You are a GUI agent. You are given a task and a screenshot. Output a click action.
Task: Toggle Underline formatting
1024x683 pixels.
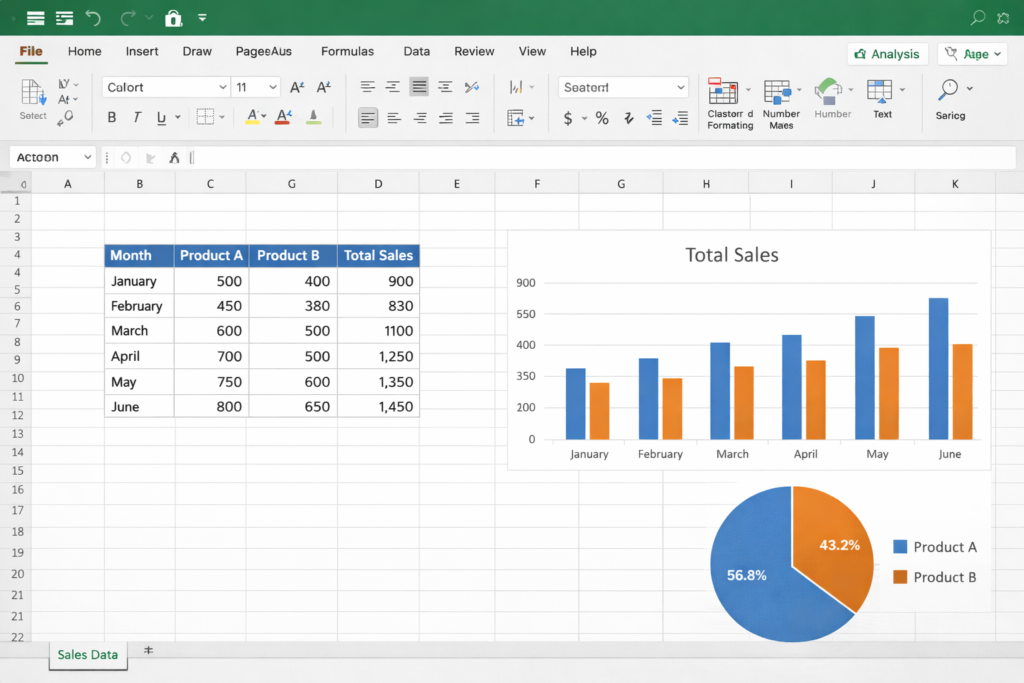tap(161, 118)
